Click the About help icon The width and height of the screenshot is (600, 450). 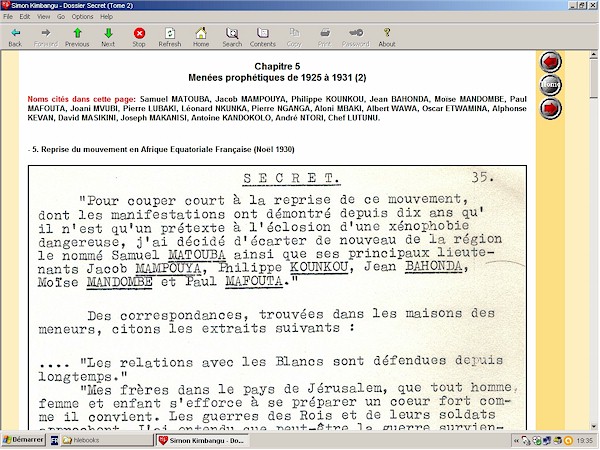[387, 37]
